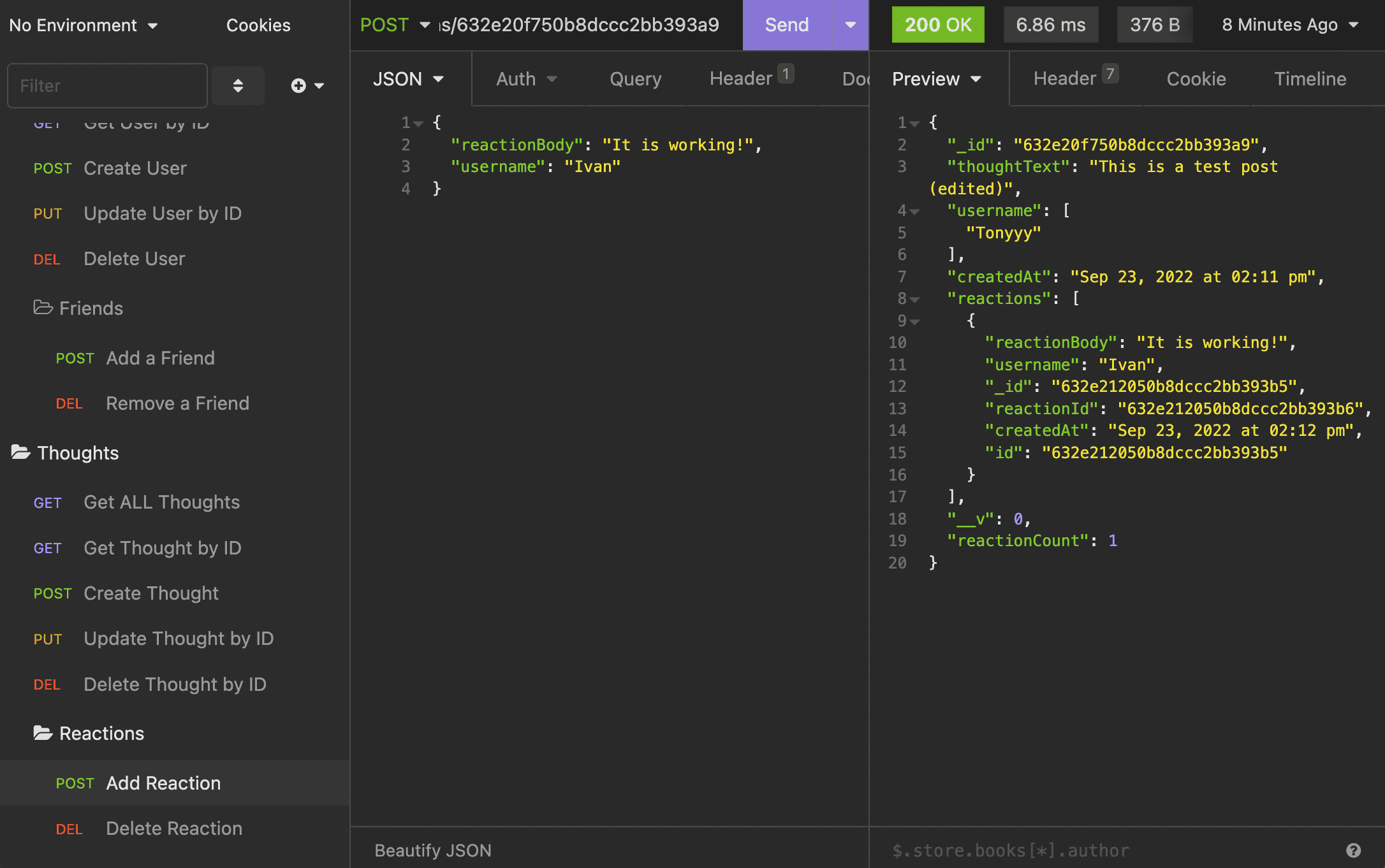Screen dimensions: 1385x868
Task: Switch to the Query tab
Action: [x=635, y=79]
